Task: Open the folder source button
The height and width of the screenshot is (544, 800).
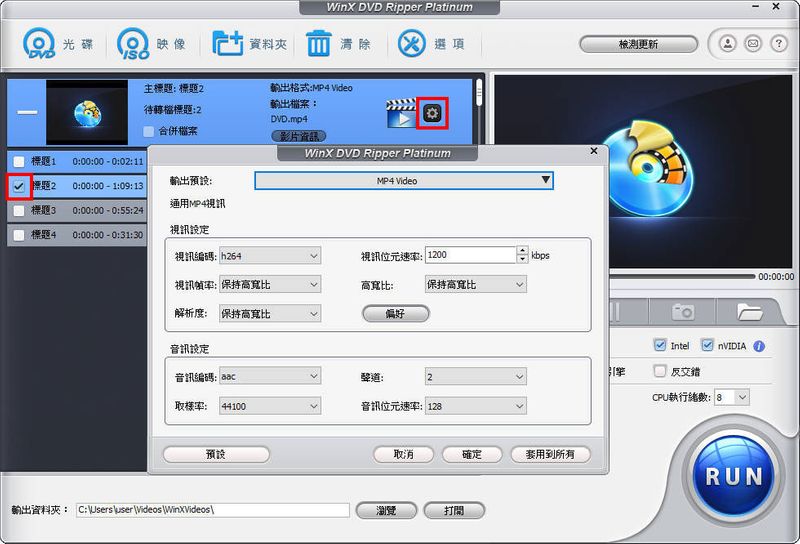Action: (249, 44)
